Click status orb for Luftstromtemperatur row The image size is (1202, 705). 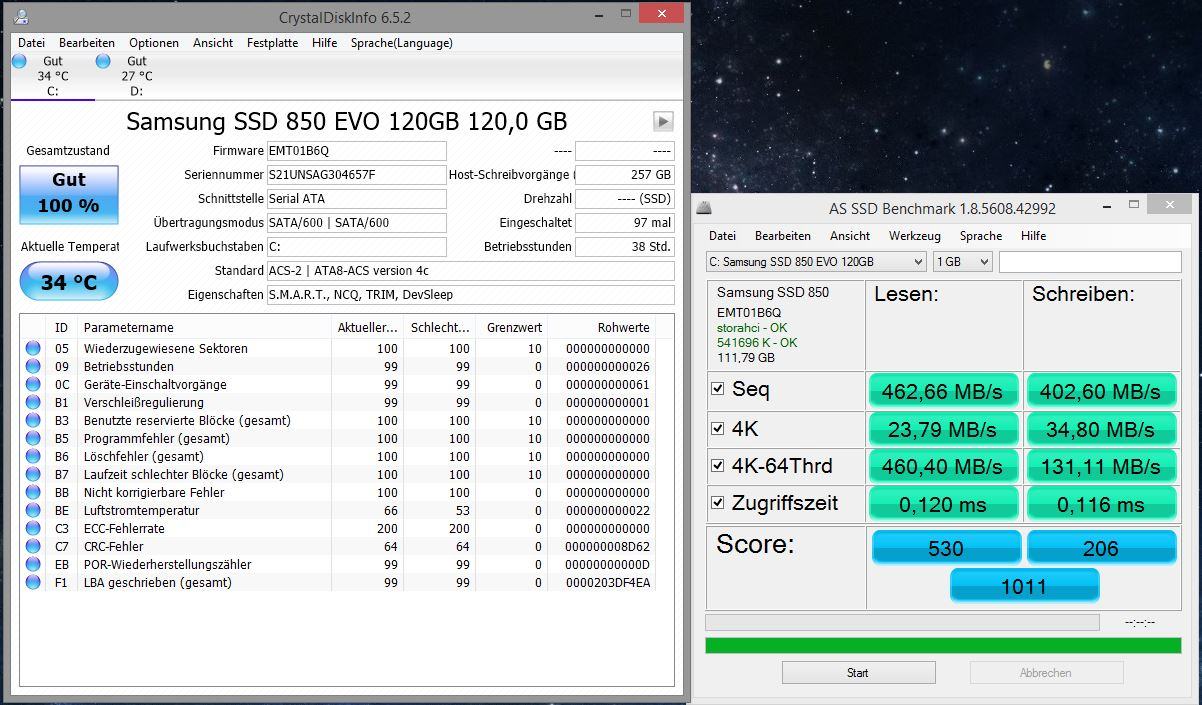pos(33,510)
